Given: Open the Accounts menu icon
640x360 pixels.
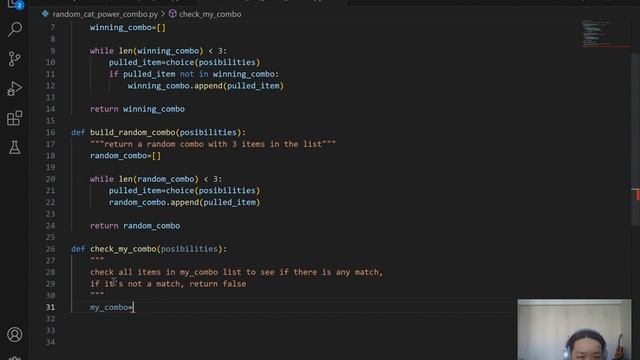Looking at the screenshot, I should (15, 335).
